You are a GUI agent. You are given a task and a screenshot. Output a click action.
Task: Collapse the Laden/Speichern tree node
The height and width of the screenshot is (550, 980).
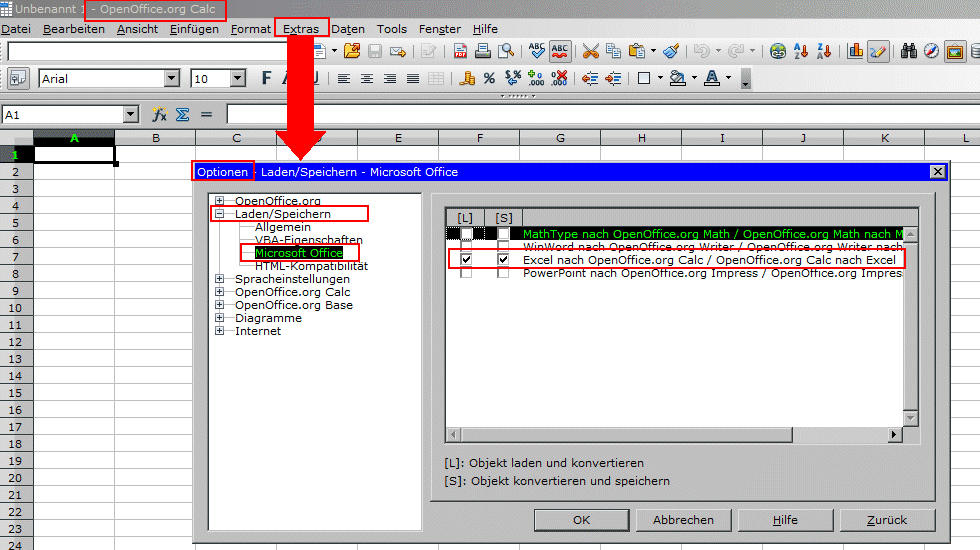click(x=220, y=214)
